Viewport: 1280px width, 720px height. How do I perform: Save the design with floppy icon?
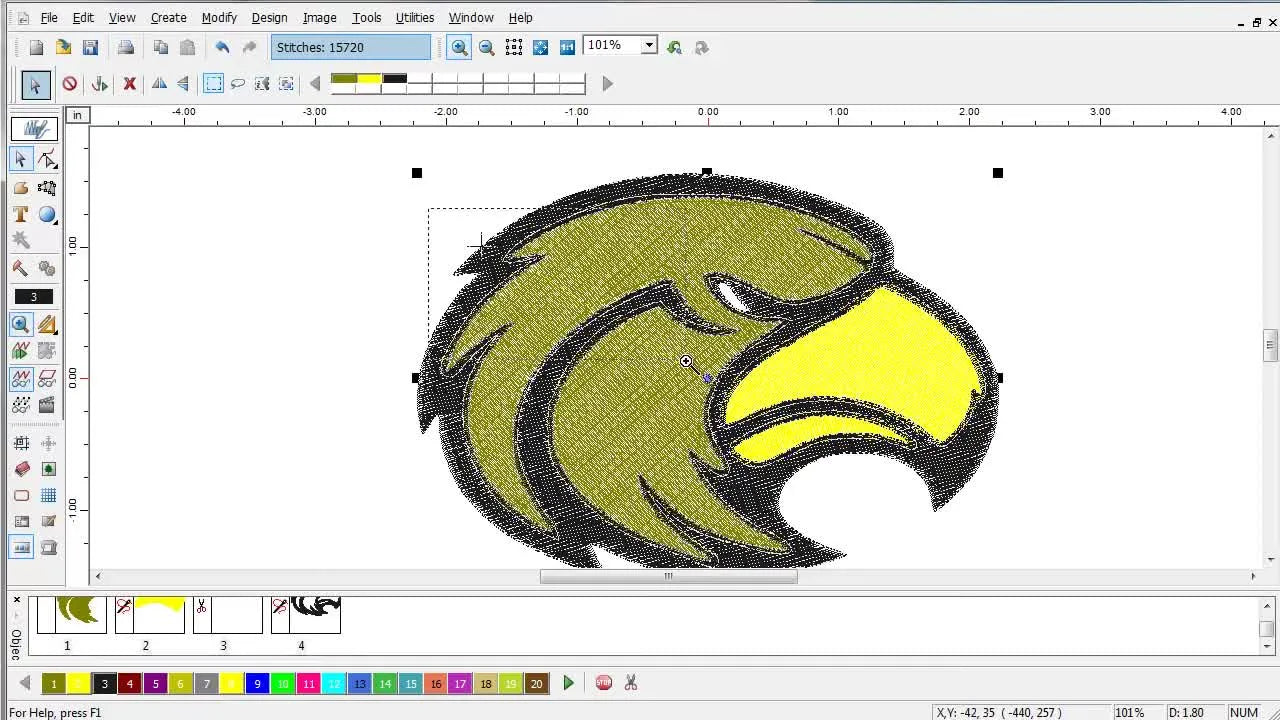click(90, 47)
